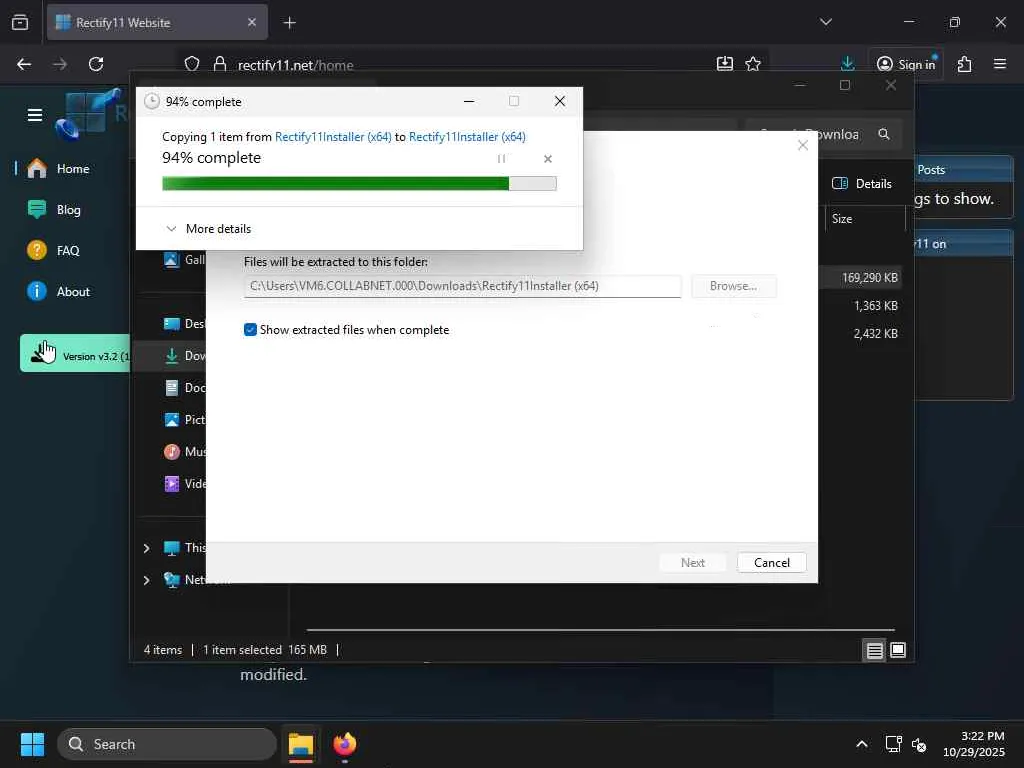Reload the Rectify11 page
Screen dimensions: 1024x768
pos(96,64)
